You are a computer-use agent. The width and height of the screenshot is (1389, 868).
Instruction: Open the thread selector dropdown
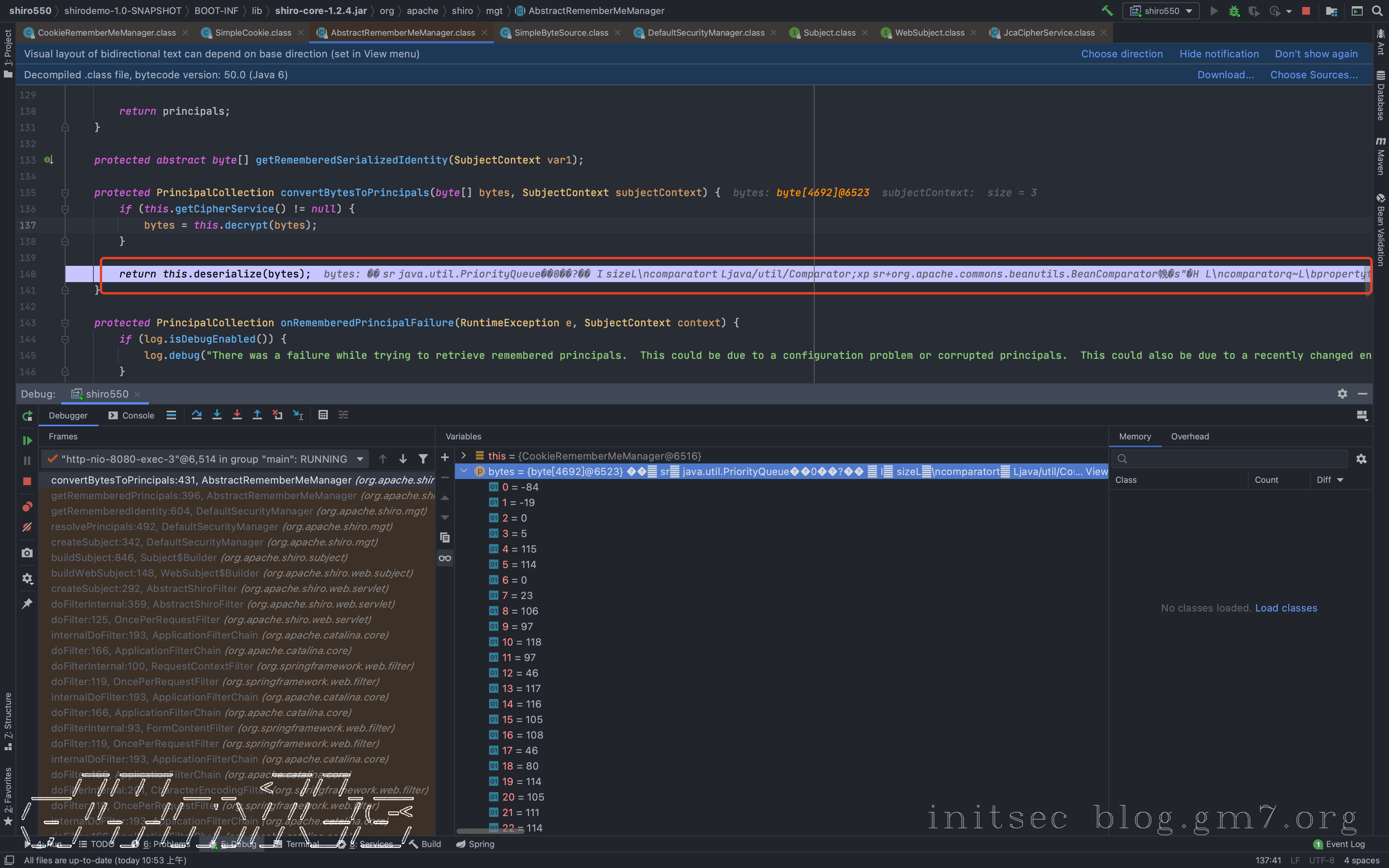(360, 459)
